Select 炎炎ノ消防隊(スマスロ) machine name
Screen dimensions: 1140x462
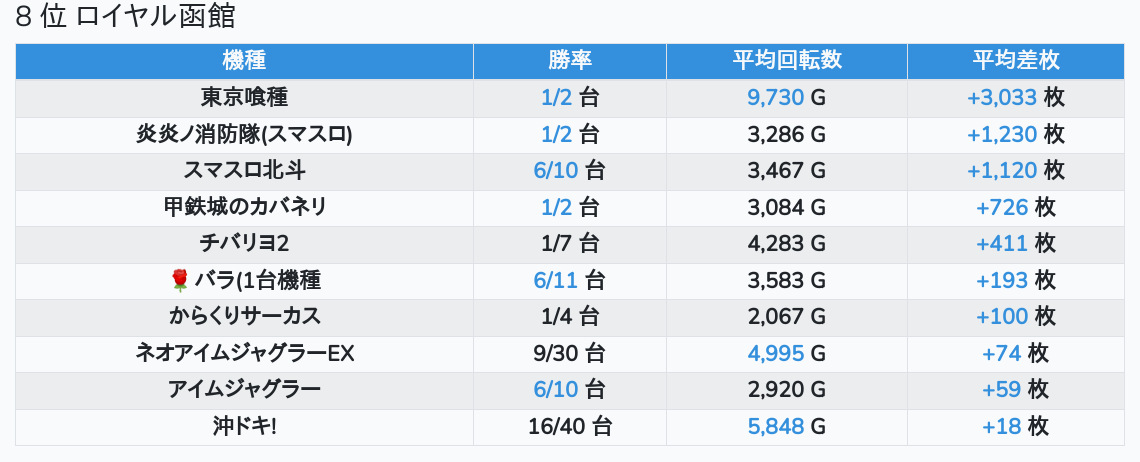pos(244,134)
